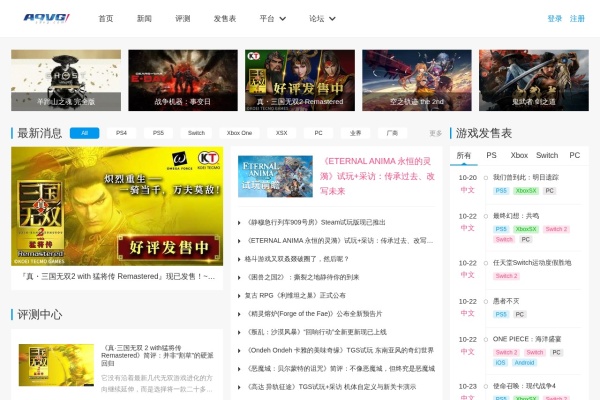Open the 愚者不灭 release entry
This screenshot has height=400, width=600.
(x=506, y=301)
